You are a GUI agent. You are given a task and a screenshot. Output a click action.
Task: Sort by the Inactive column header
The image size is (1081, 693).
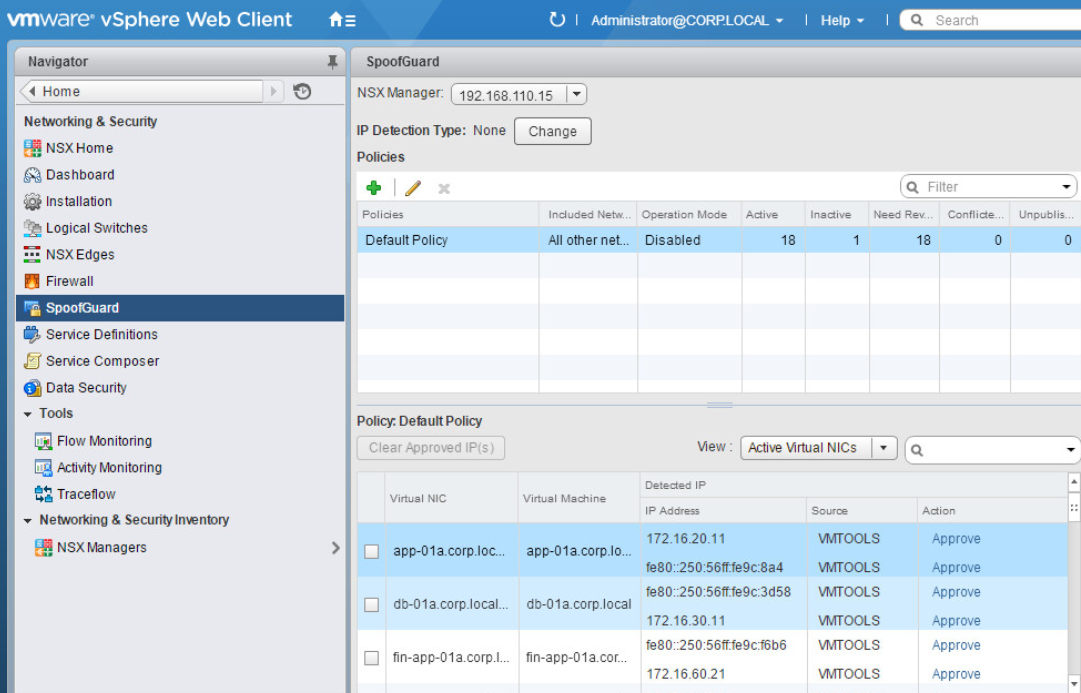tap(837, 214)
